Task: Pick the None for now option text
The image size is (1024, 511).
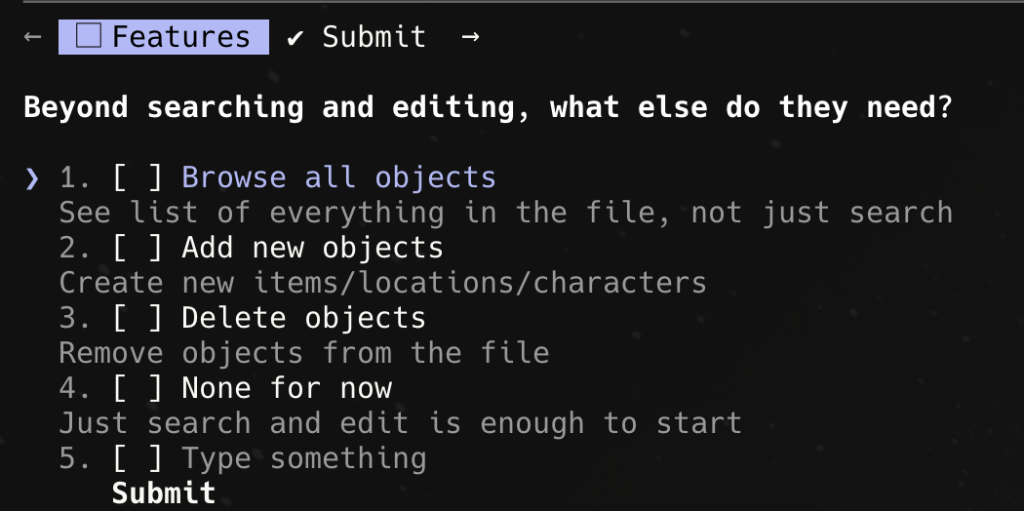Action: tap(286, 388)
